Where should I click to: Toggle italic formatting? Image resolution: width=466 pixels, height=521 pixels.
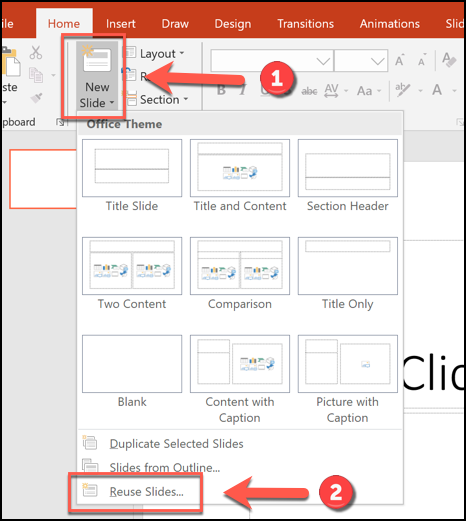click(243, 90)
